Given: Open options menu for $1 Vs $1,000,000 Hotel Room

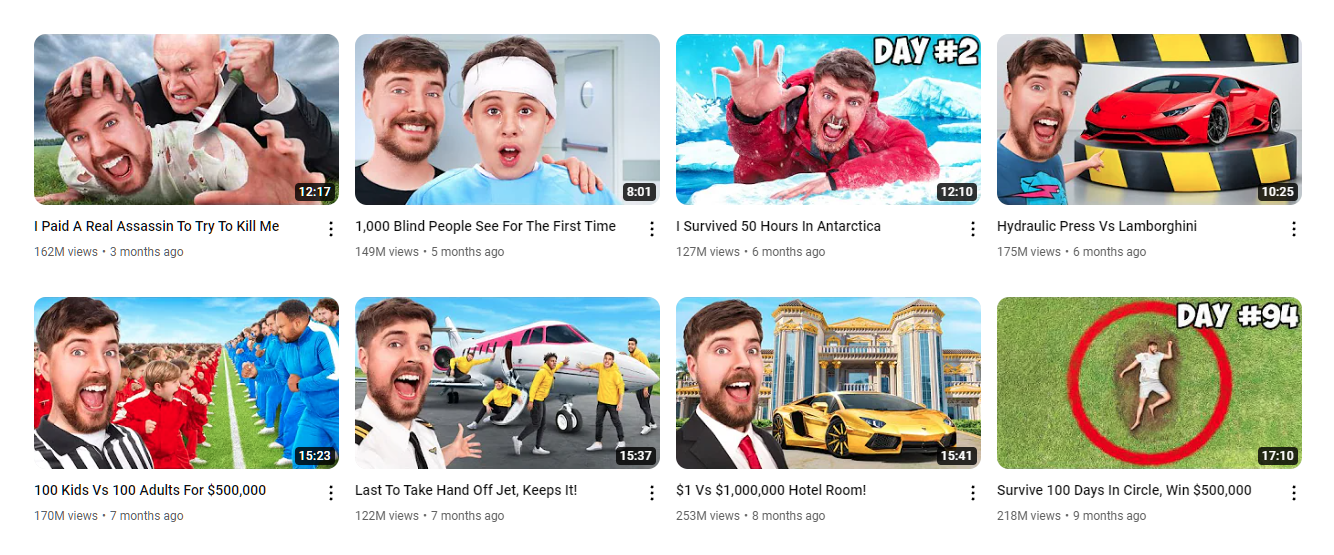Looking at the screenshot, I should coord(973,493).
